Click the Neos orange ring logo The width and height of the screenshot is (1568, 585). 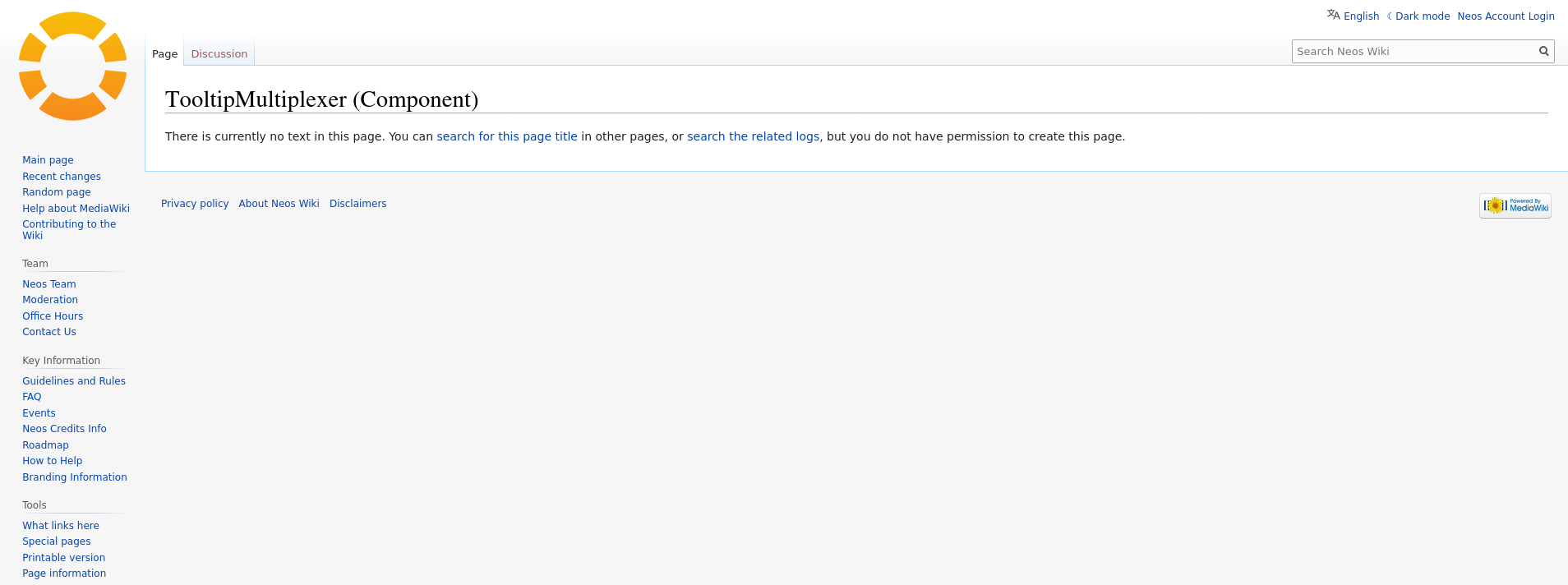tap(72, 66)
